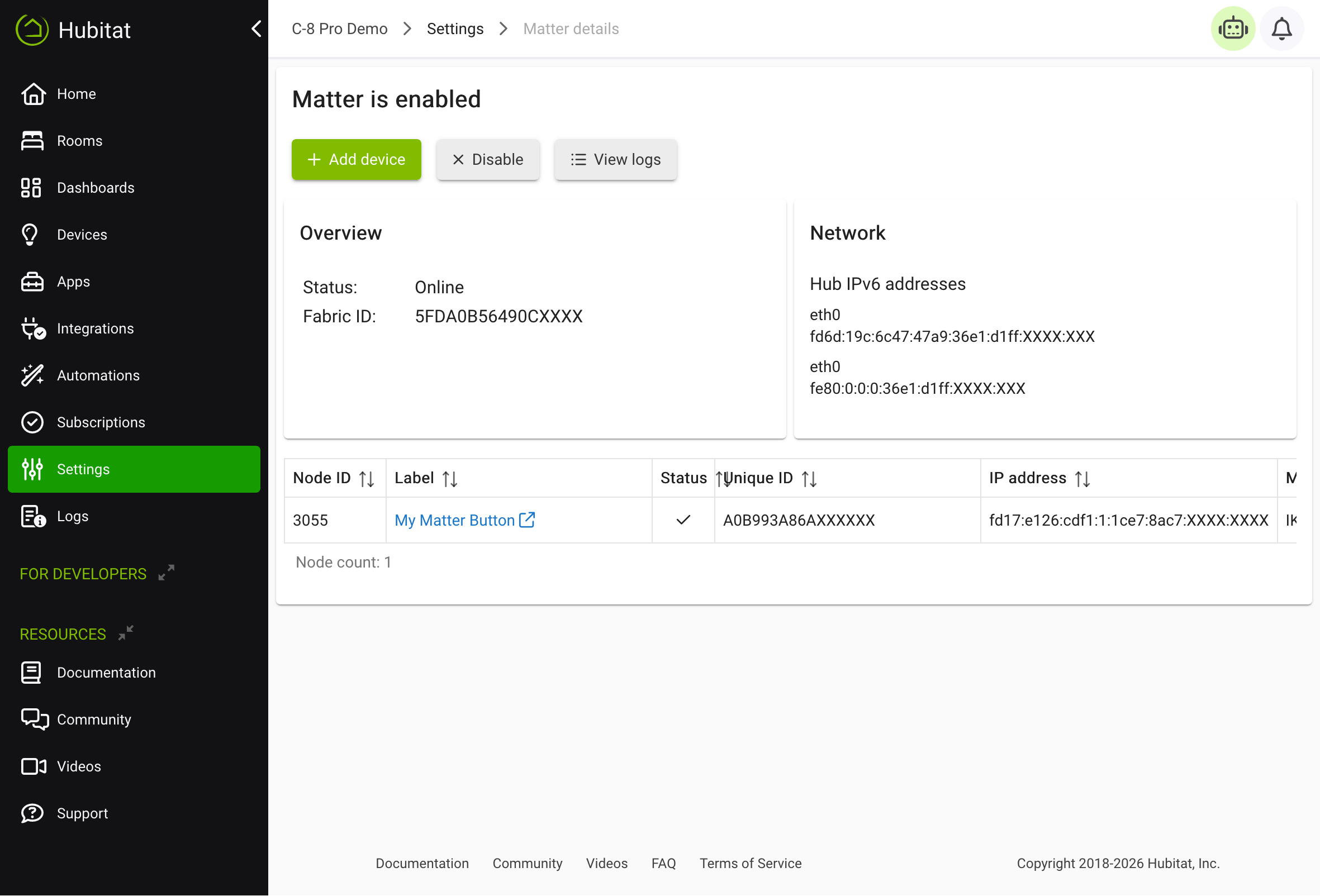Open notifications bell icon
1320x896 pixels.
pos(1281,28)
